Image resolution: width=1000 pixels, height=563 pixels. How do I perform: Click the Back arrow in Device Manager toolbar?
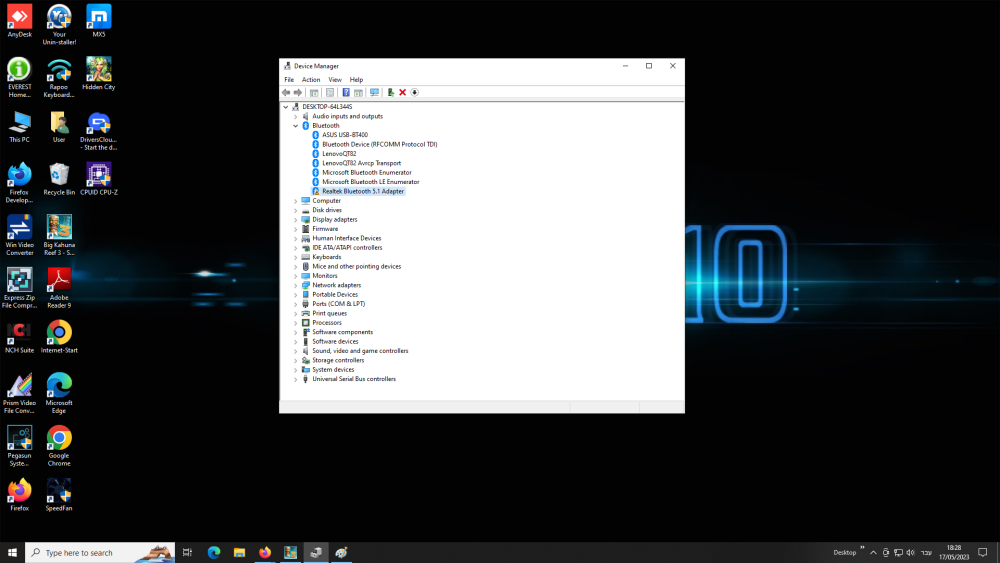click(x=286, y=92)
